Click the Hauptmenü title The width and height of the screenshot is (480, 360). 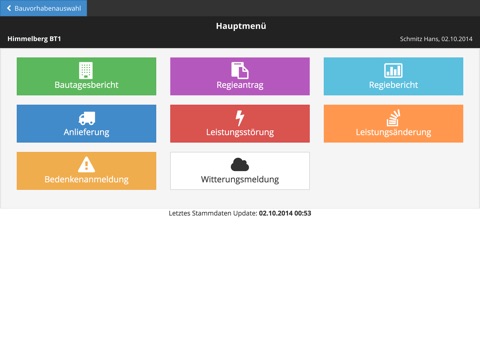coord(241,26)
